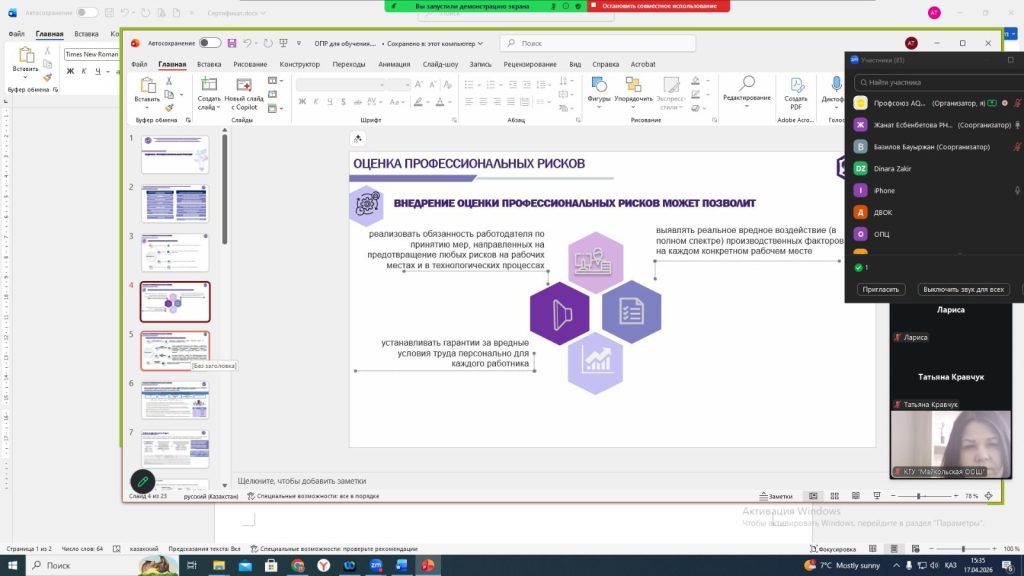Expand the Editing (Редактирование) dropdown
Screen dimensions: 1024x576
(746, 98)
